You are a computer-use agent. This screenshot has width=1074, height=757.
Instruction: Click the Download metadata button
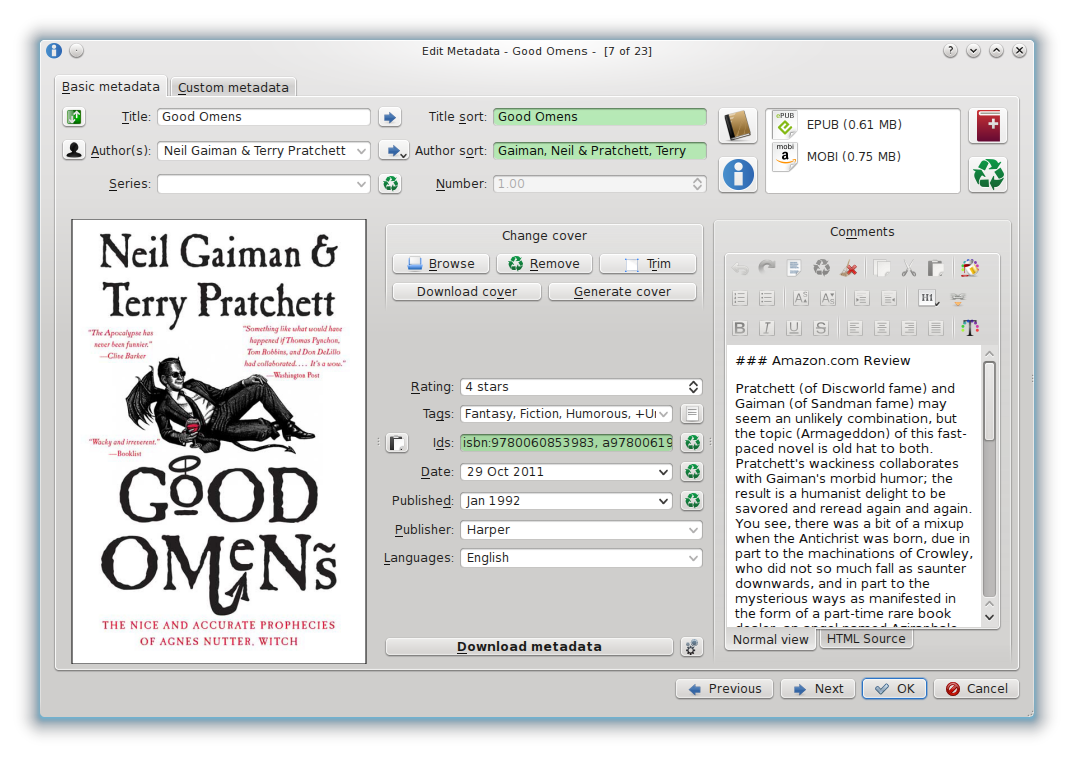[529, 647]
